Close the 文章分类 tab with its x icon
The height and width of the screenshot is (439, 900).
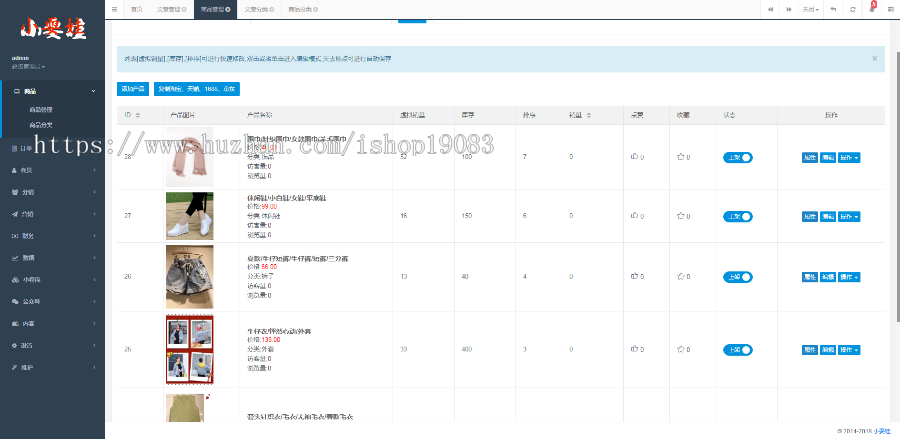271,10
